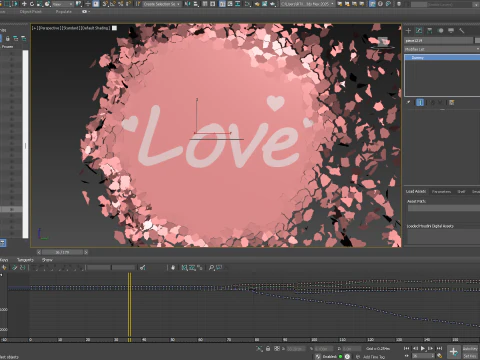
Task: Open the Shelf rollout tab
Action: coord(461,191)
